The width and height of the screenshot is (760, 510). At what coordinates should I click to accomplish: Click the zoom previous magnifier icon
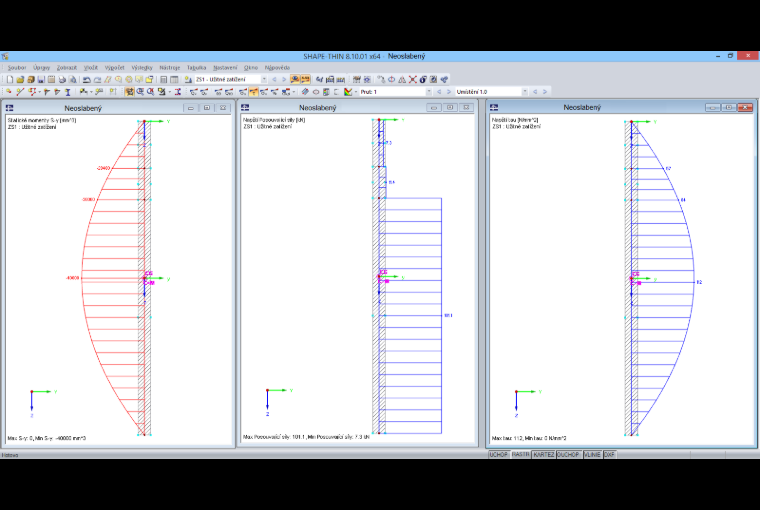tap(150, 91)
